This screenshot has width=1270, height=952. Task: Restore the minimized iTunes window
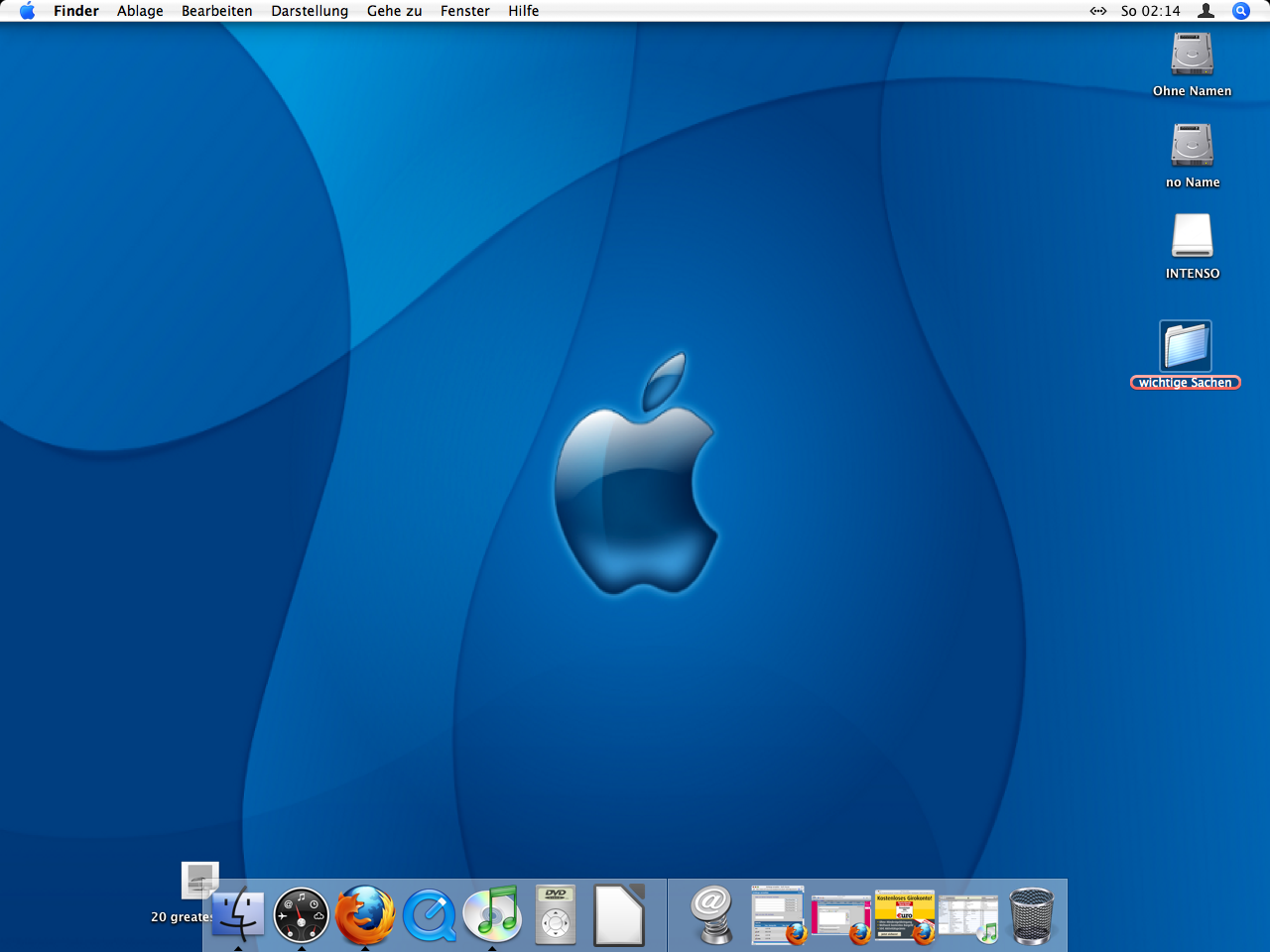point(968,916)
